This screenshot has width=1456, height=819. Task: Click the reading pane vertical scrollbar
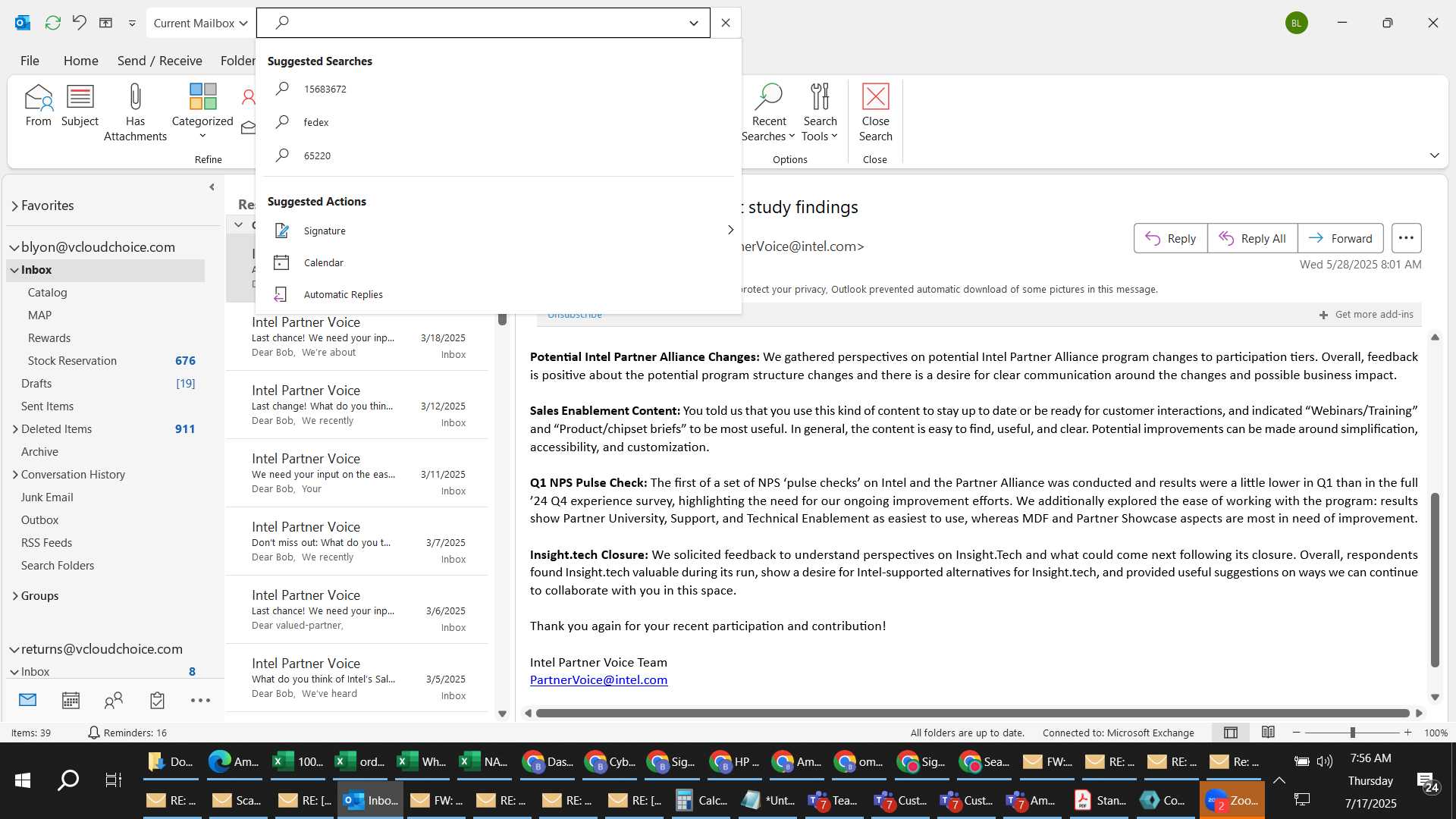pos(1435,580)
